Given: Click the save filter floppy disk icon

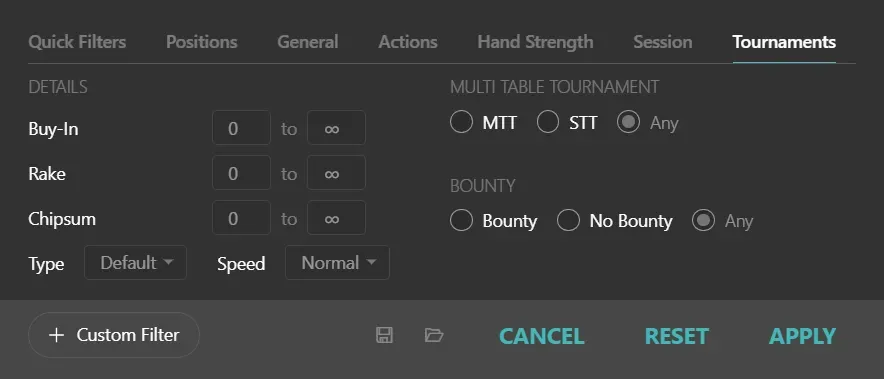Looking at the screenshot, I should (384, 336).
